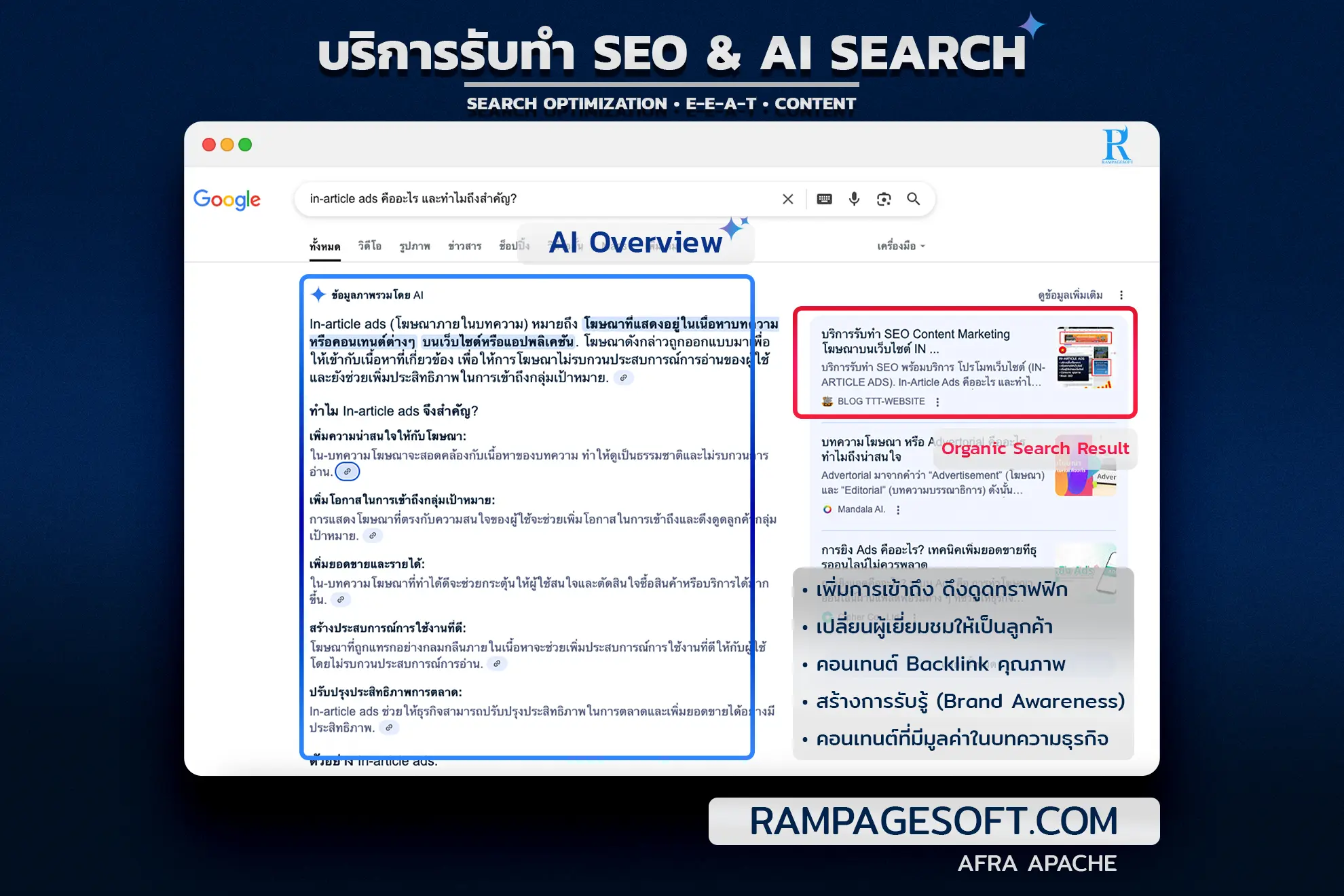This screenshot has height=896, width=1344.
Task: Open the การยิง Ads คืออะไร result title
Action: pos(929,556)
